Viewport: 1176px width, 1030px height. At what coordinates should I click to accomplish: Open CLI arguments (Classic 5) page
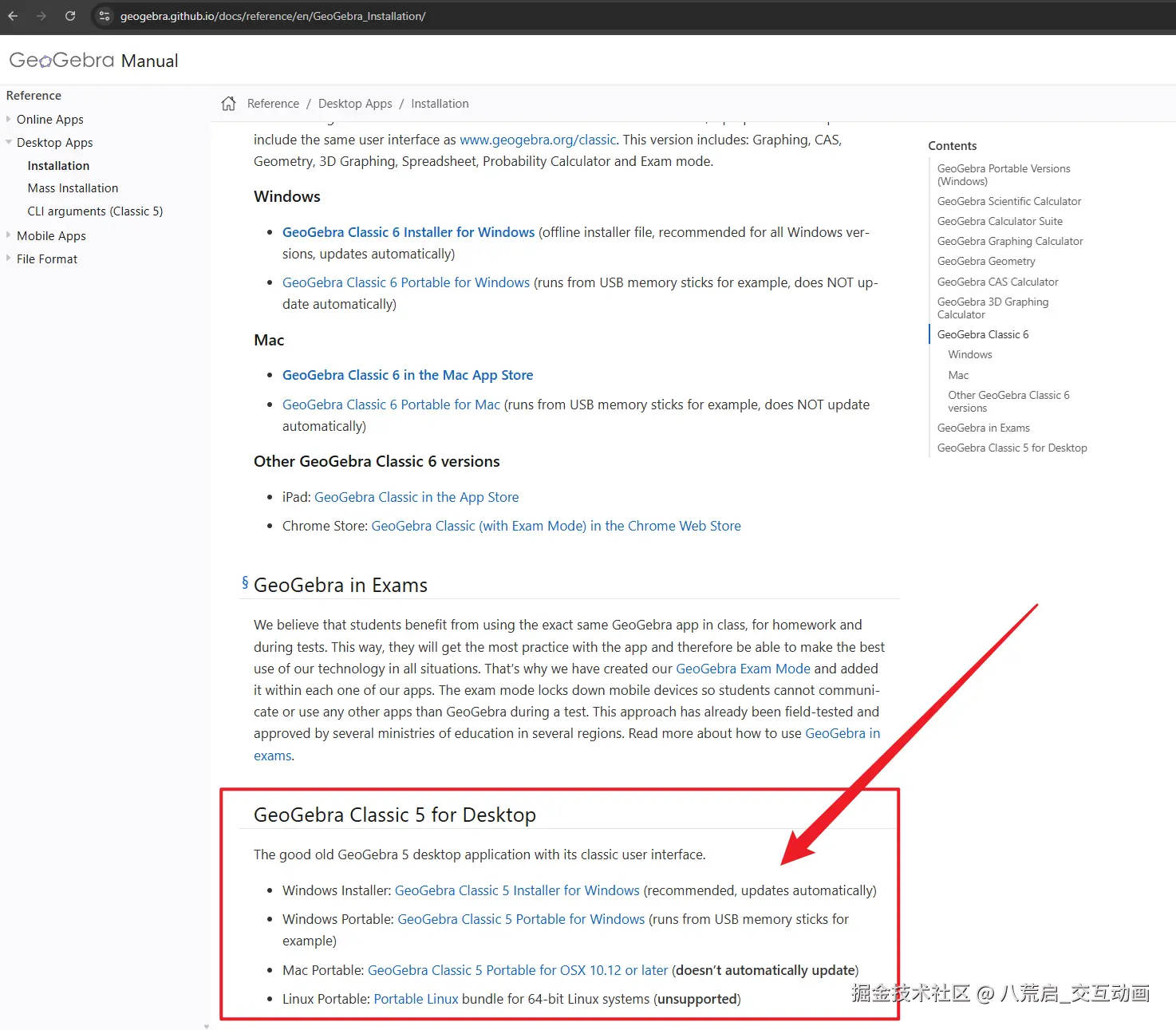[x=95, y=211]
